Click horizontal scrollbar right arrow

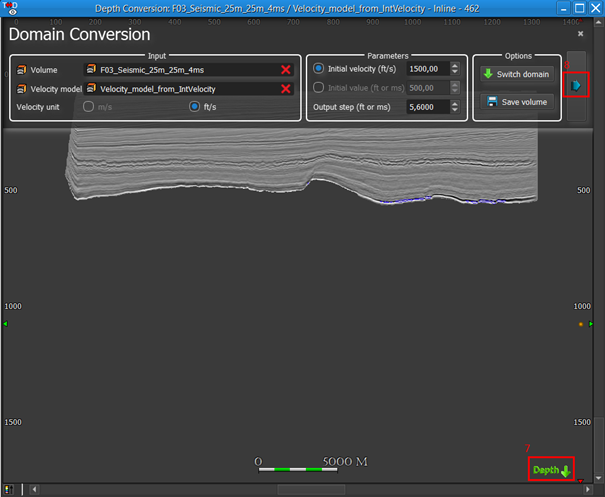point(588,489)
